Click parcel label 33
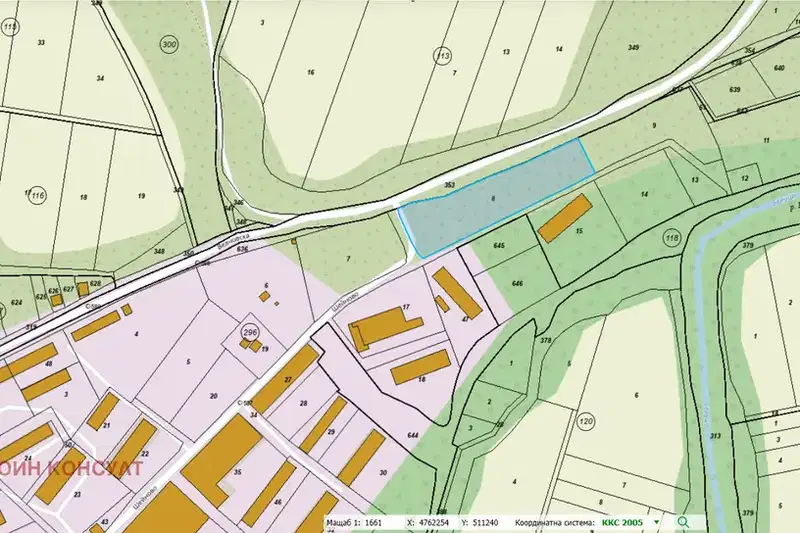Image resolution: width=800 pixels, height=533 pixels. [x=41, y=43]
